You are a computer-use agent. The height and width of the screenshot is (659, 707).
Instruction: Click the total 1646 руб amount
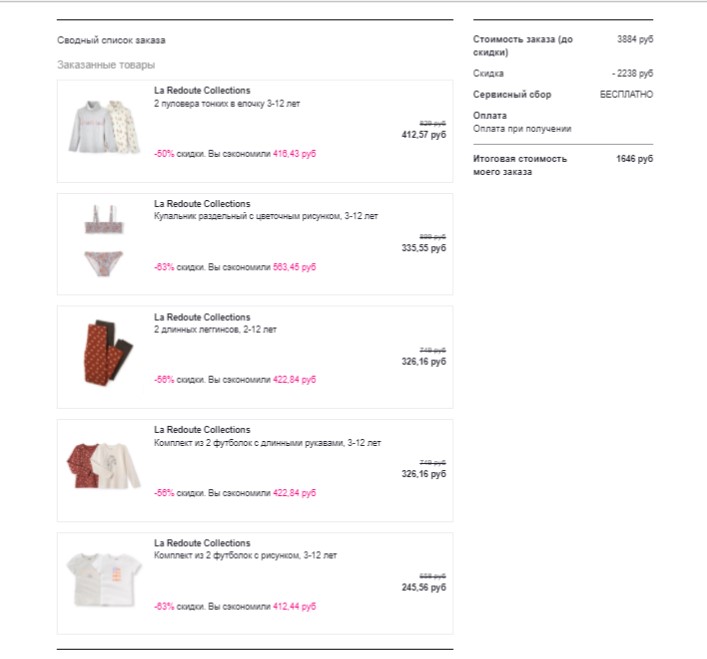[634, 159]
